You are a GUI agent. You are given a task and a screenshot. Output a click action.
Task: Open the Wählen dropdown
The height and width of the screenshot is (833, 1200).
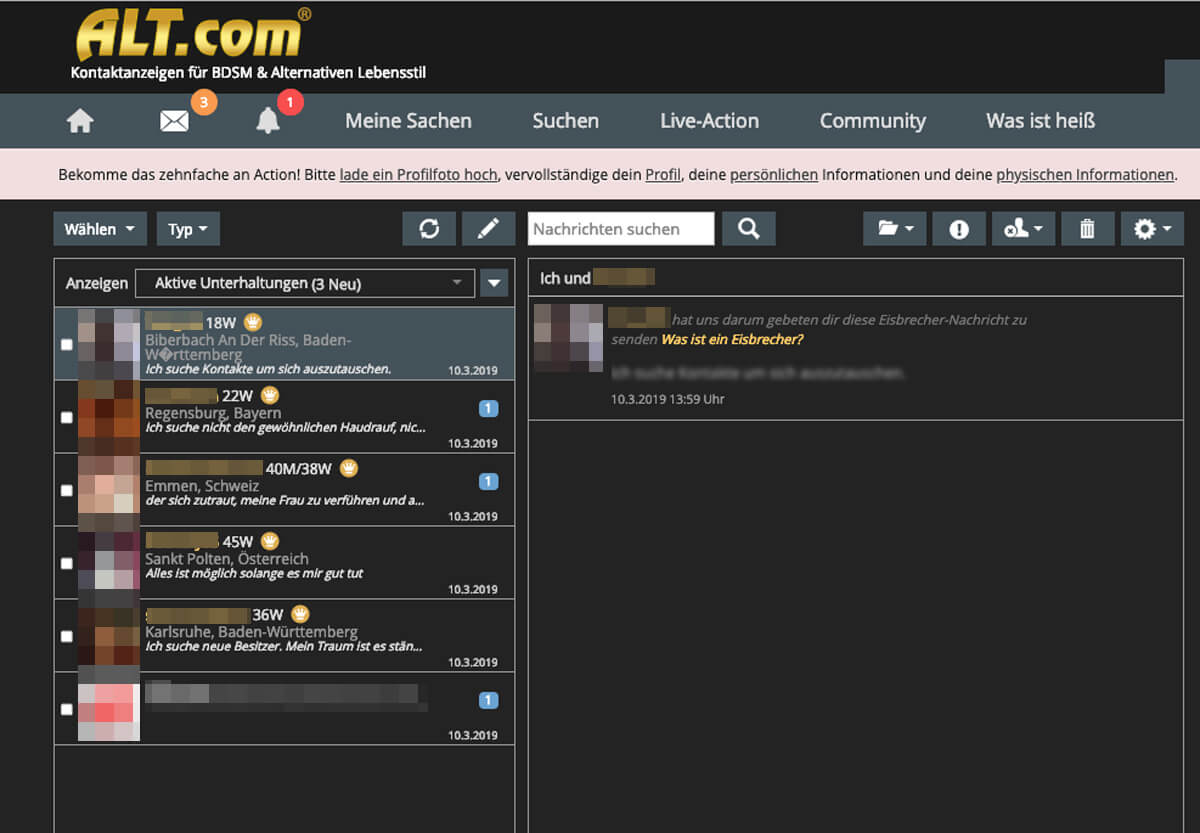[100, 229]
